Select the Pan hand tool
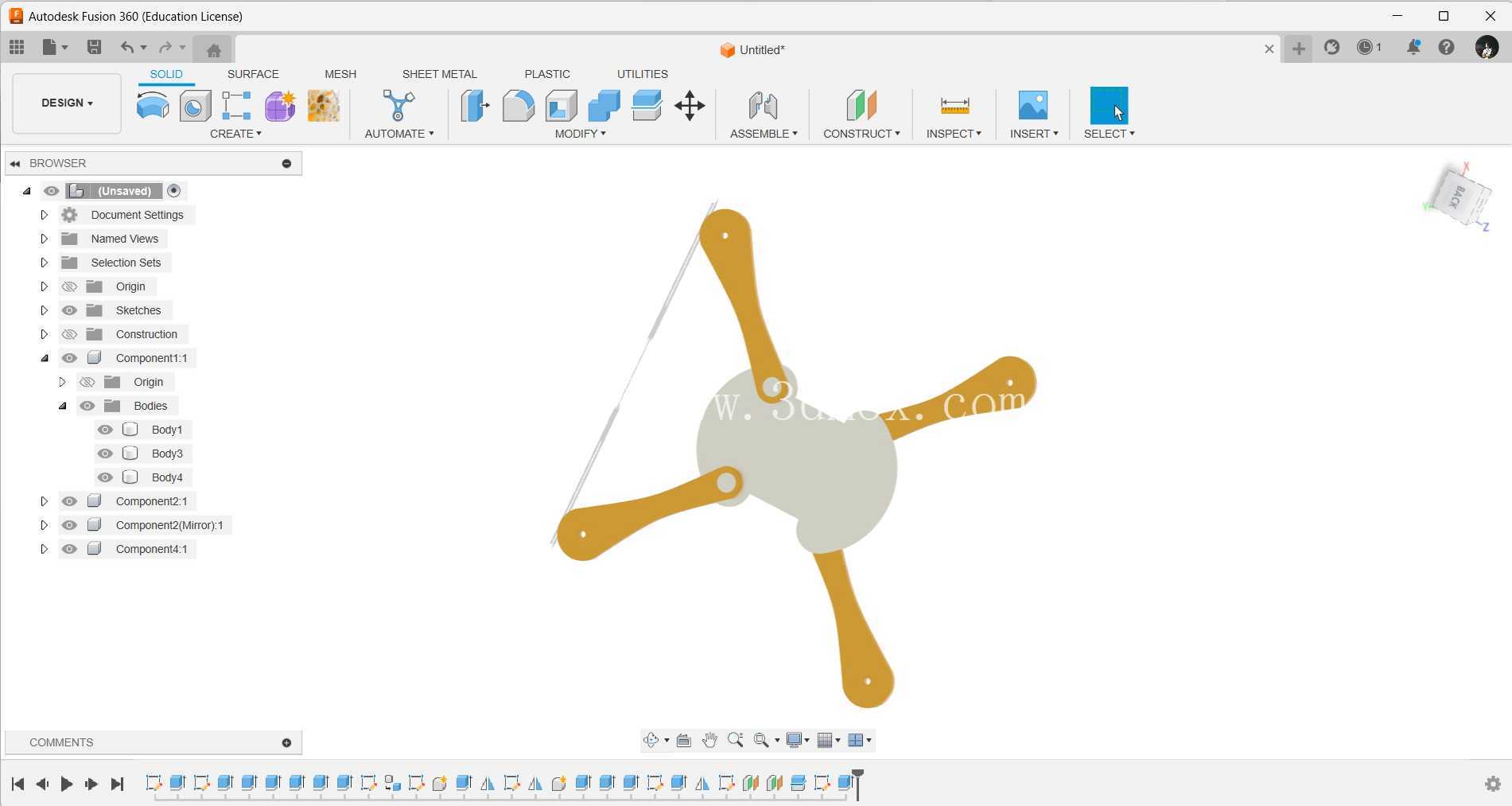The height and width of the screenshot is (806, 1512). point(709,740)
